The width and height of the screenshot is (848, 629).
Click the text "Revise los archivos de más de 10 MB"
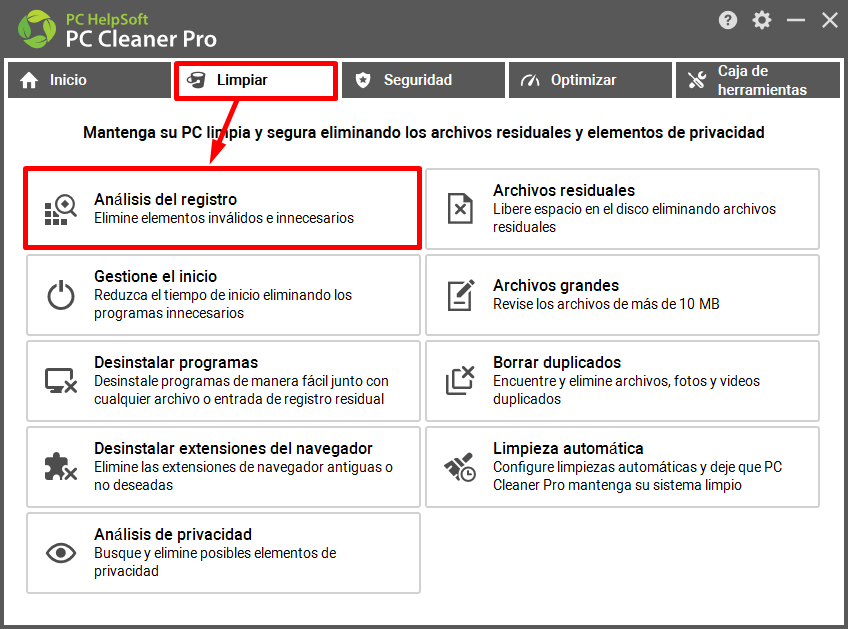coord(606,304)
